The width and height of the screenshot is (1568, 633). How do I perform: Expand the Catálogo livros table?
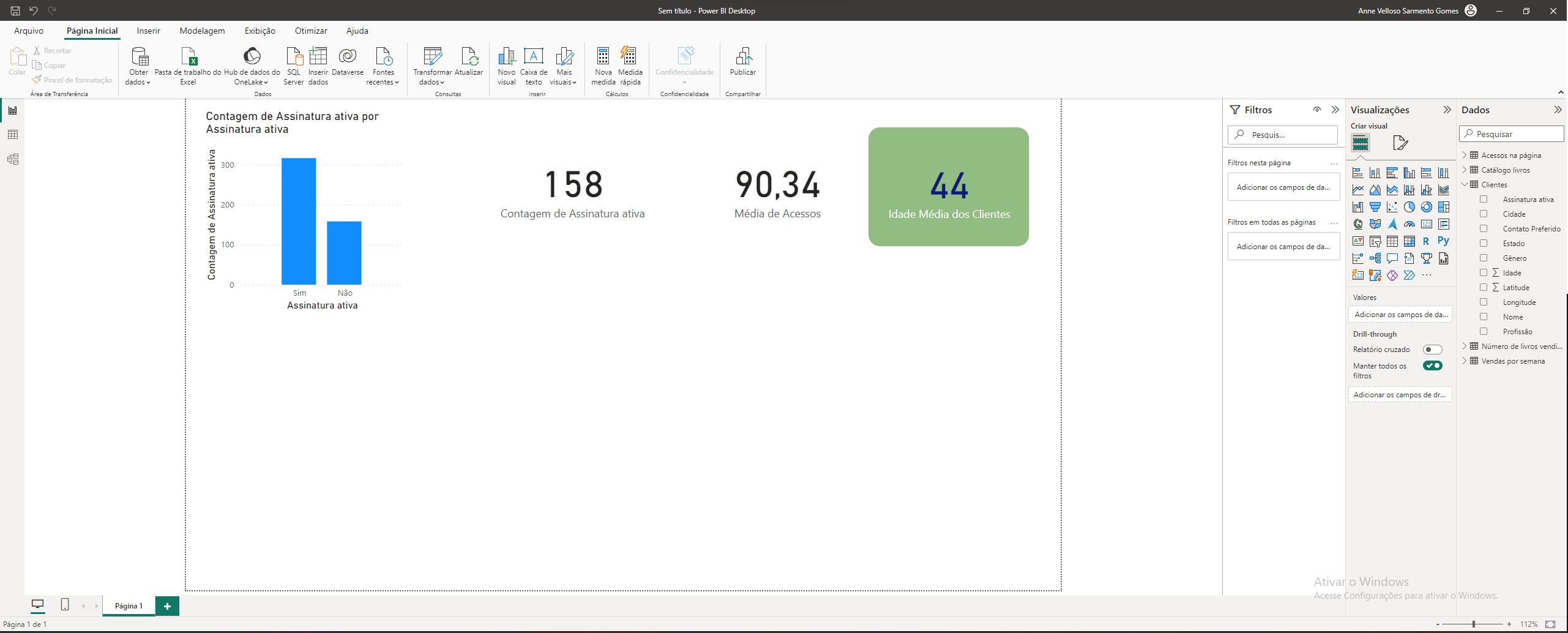point(1465,170)
